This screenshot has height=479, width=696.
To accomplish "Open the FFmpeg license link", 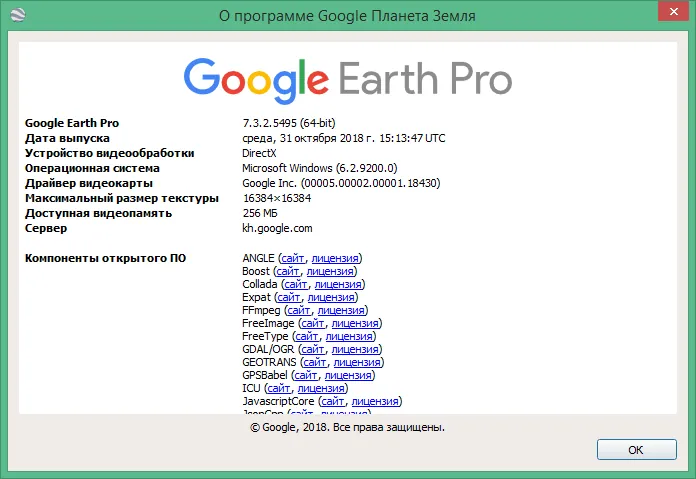I will point(341,310).
